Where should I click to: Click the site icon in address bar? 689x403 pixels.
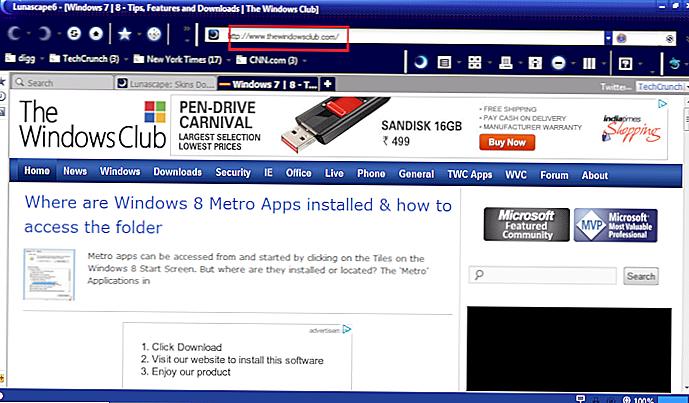pos(214,34)
